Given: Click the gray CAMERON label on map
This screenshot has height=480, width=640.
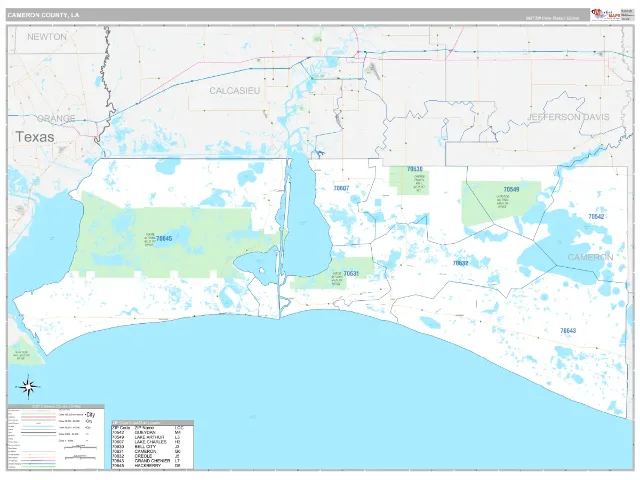Looking at the screenshot, I should coord(590,257).
